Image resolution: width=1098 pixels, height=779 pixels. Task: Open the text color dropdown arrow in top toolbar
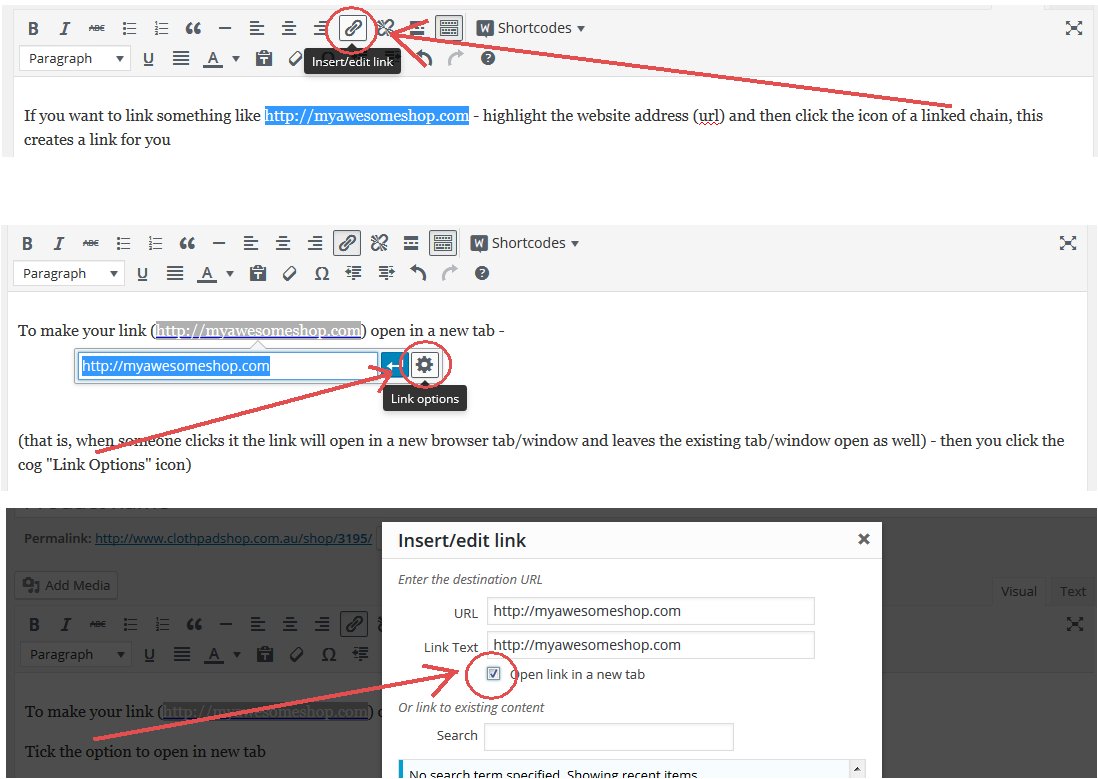[x=236, y=59]
